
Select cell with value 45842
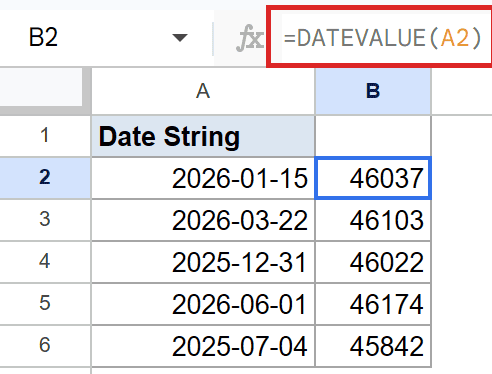pos(373,346)
